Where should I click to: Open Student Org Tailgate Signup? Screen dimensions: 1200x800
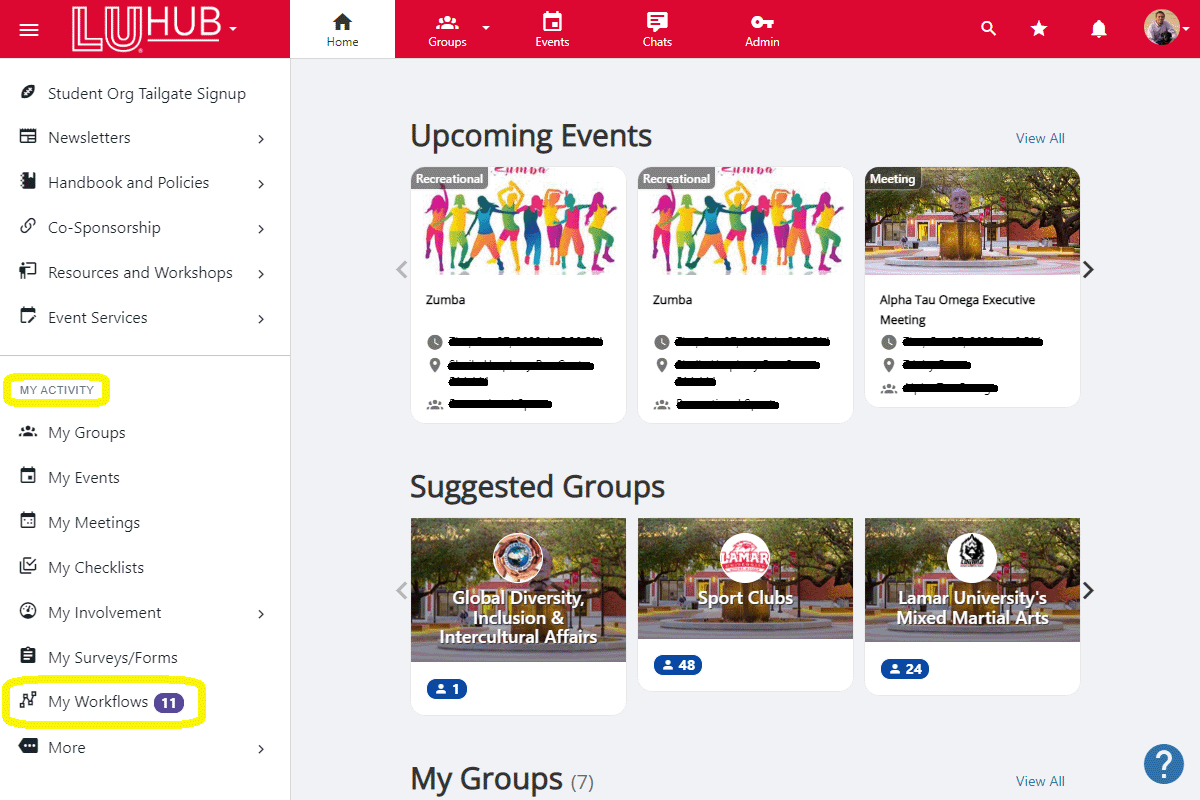coord(146,93)
